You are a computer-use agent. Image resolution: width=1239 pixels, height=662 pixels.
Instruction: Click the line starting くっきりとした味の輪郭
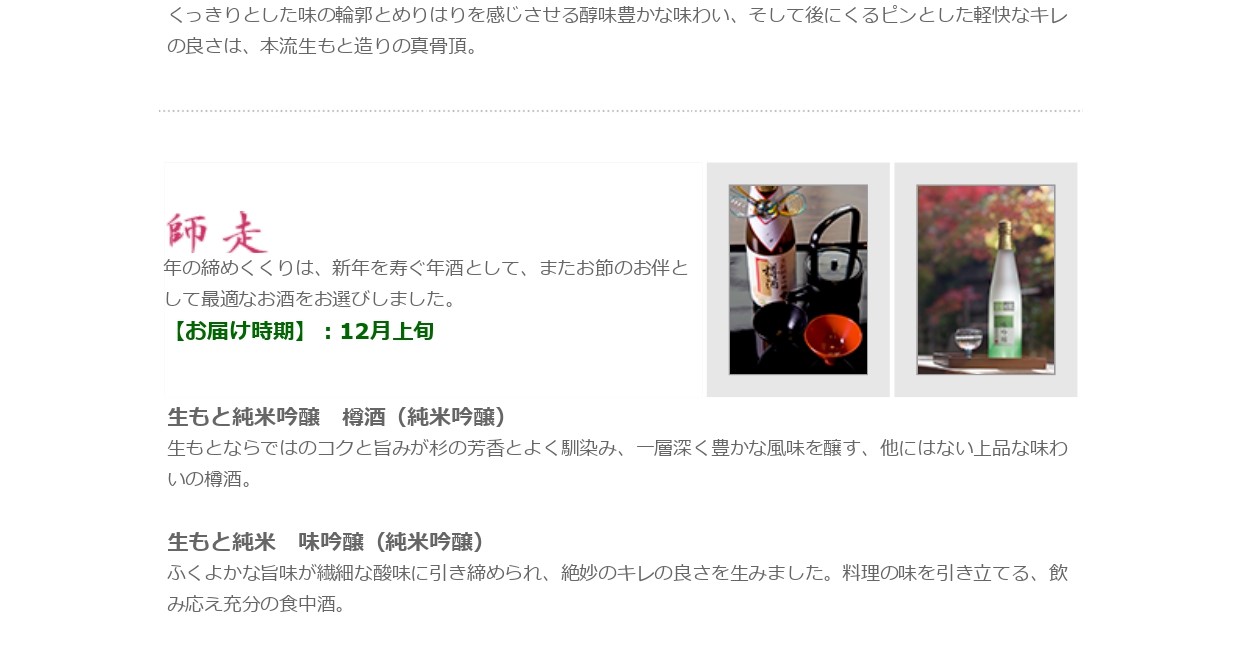tap(617, 15)
